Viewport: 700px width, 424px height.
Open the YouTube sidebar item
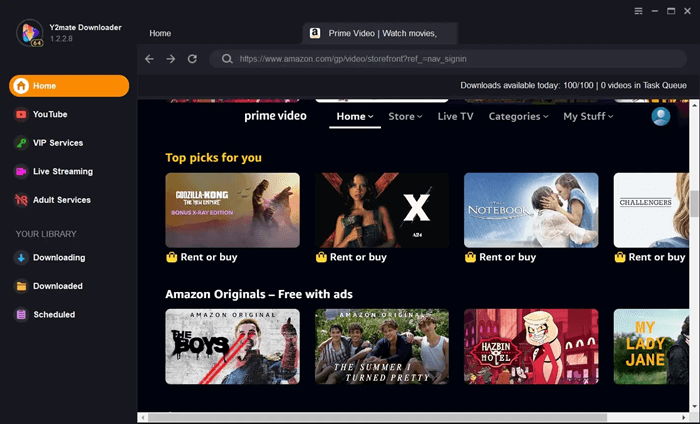41,114
